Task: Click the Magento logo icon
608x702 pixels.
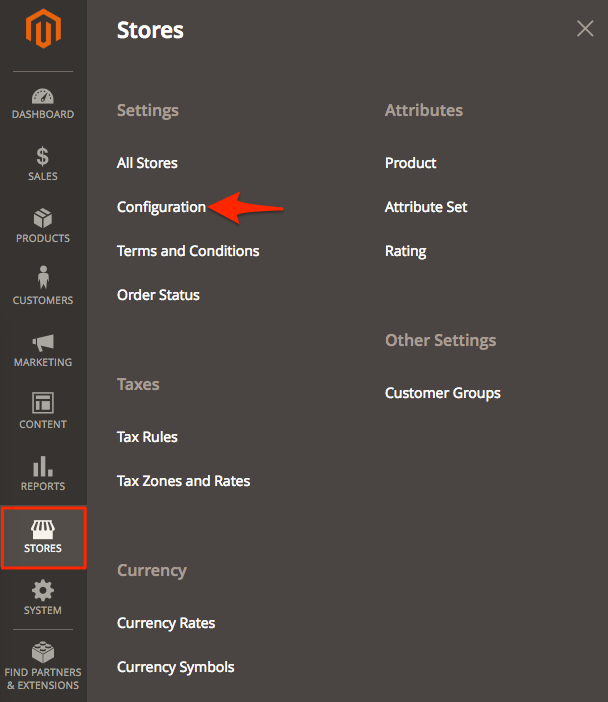Action: point(43,32)
